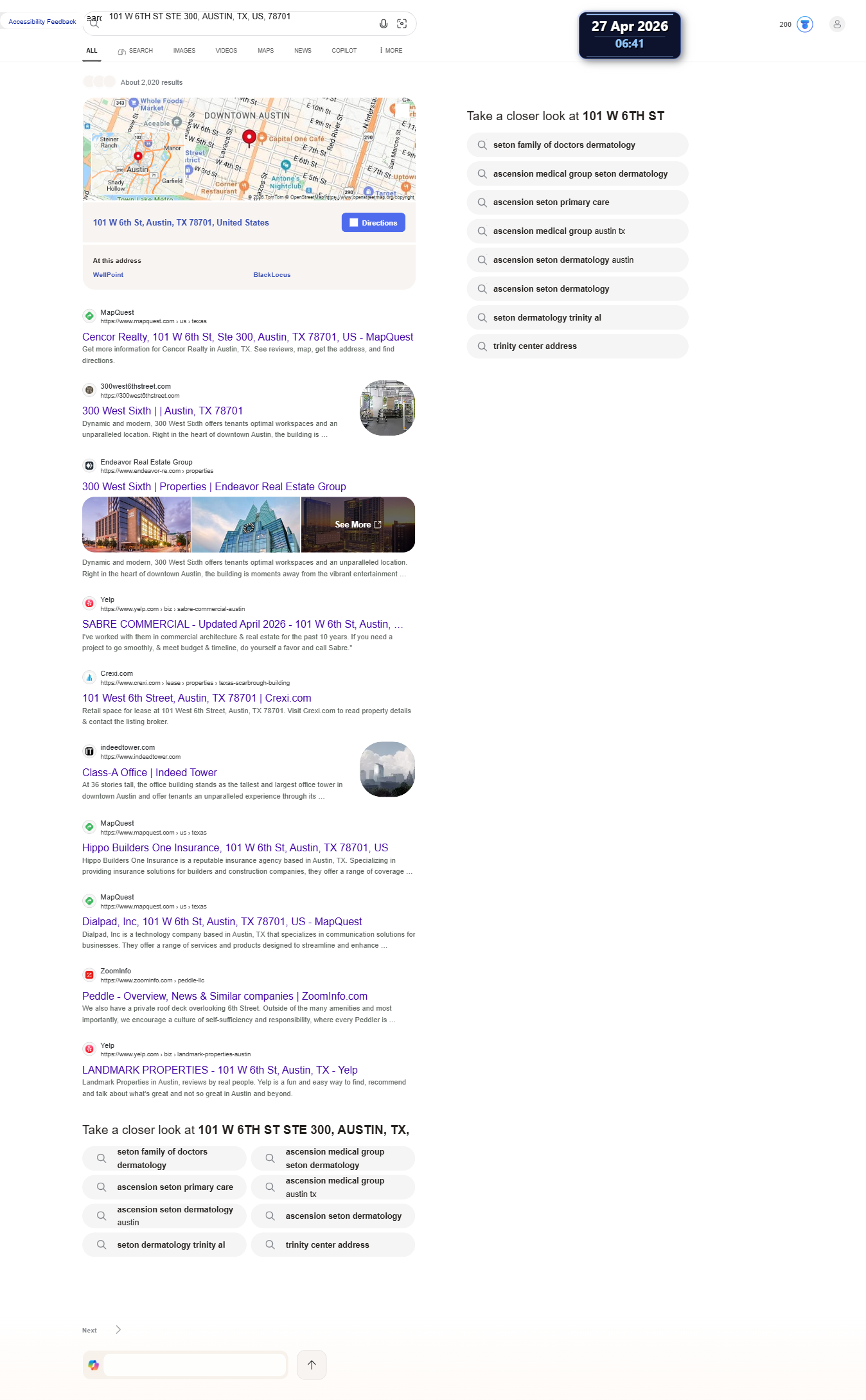Click the magnifier beside sidebar 'ascension medical group austin tx'
The height and width of the screenshot is (1400, 866).
482,231
